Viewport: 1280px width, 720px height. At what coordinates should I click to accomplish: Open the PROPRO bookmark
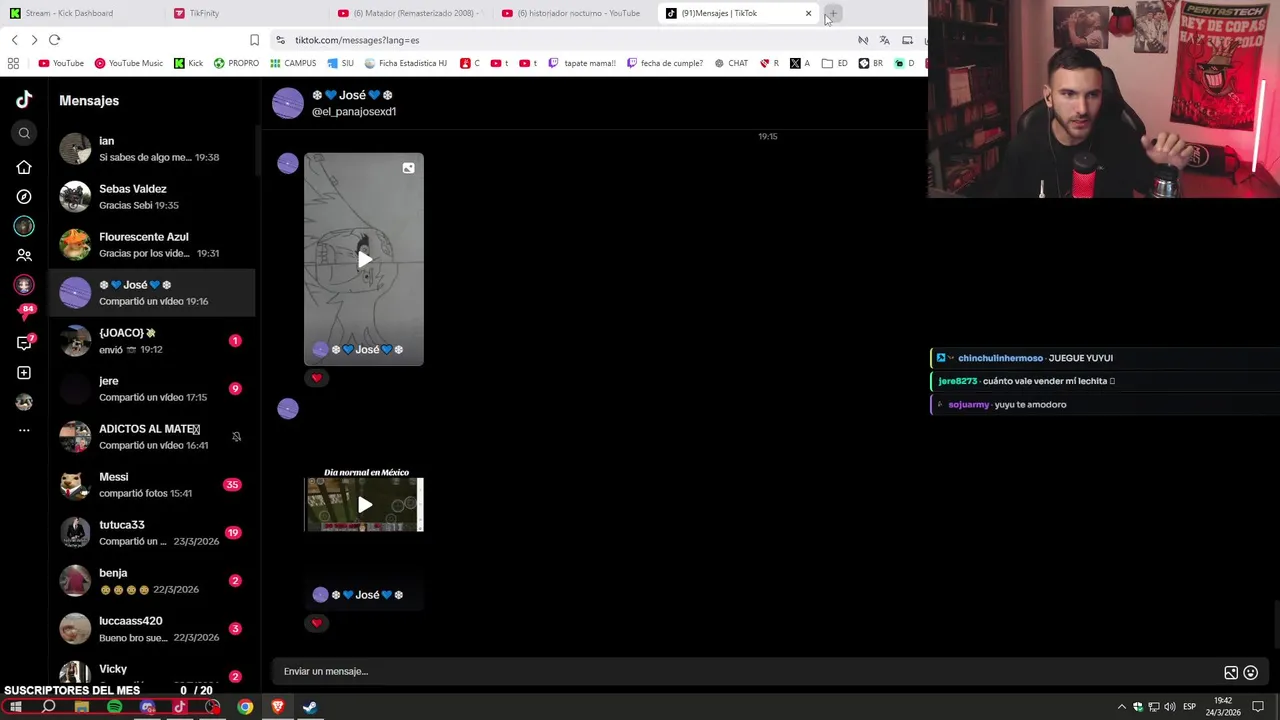point(236,63)
